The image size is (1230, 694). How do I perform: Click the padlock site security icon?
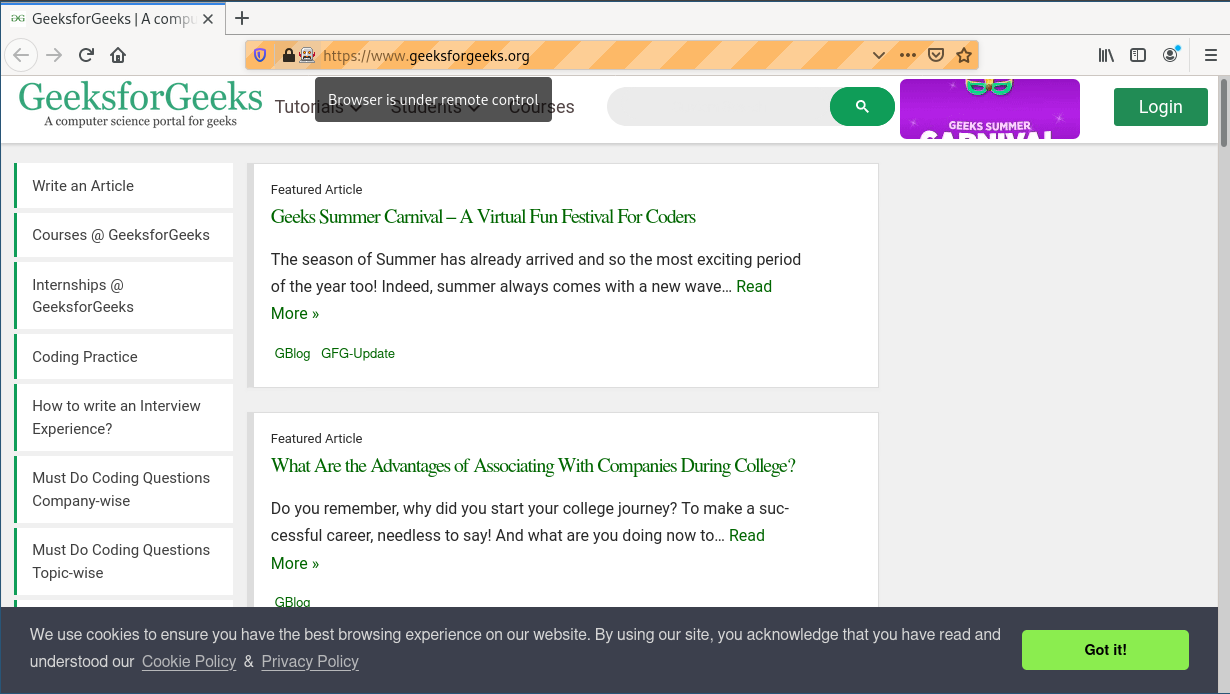coord(288,55)
